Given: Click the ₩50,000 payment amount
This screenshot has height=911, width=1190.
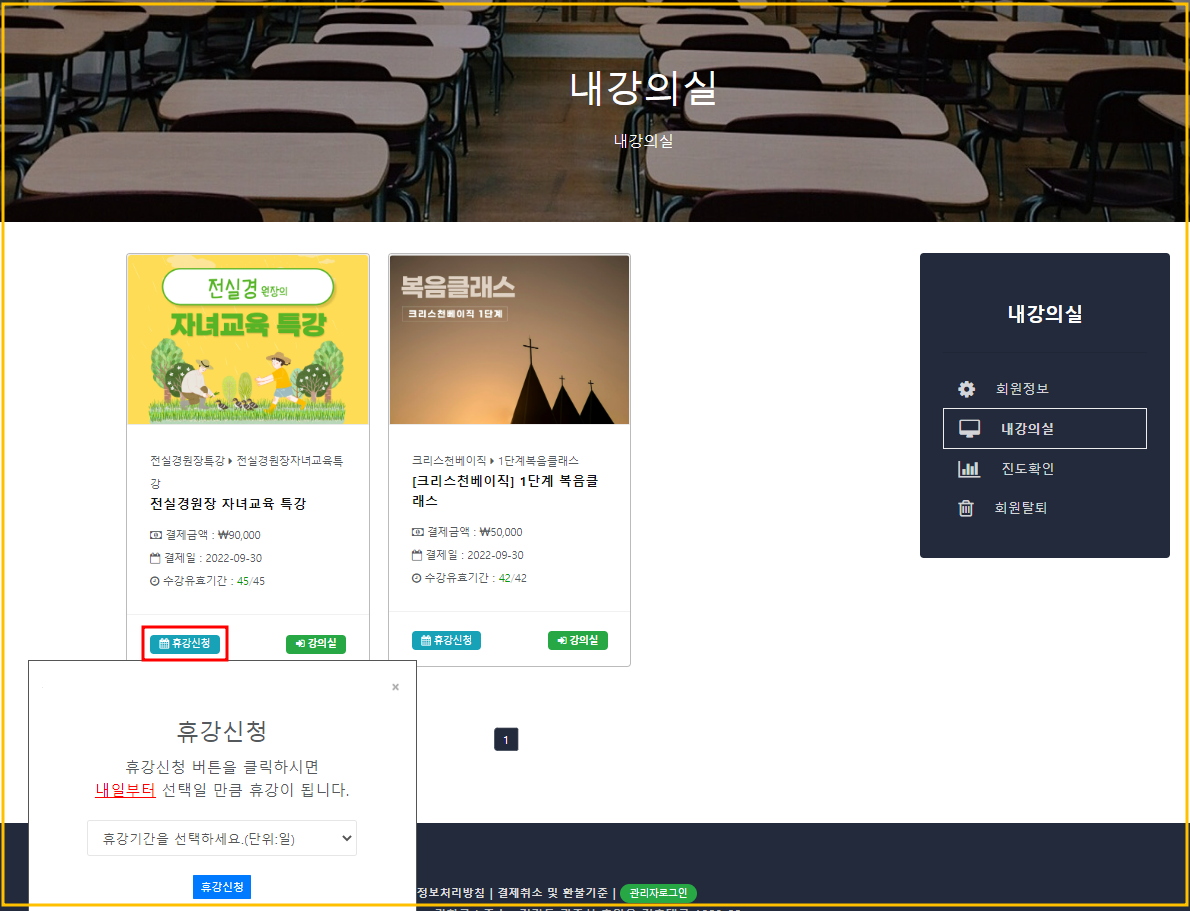Looking at the screenshot, I should tap(501, 532).
